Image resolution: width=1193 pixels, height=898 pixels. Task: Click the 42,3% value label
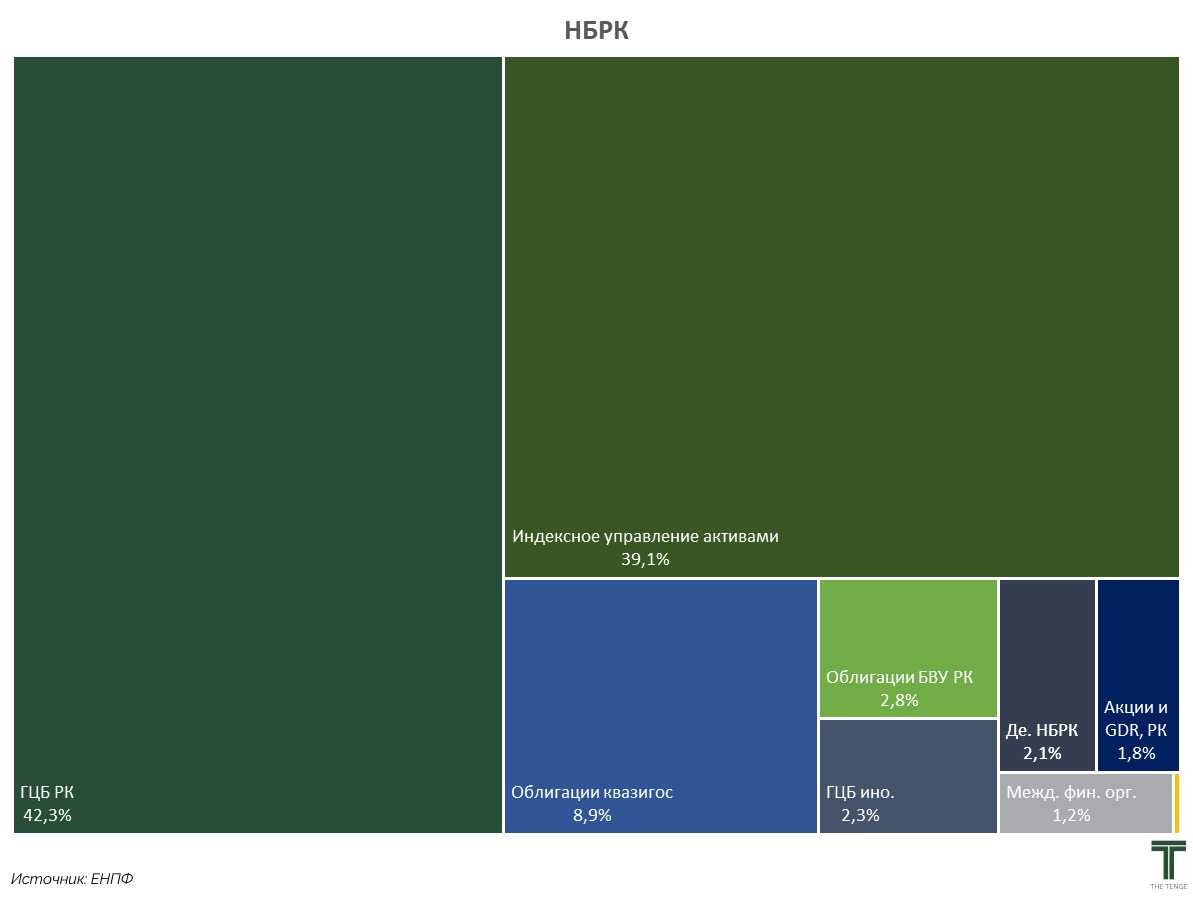47,815
